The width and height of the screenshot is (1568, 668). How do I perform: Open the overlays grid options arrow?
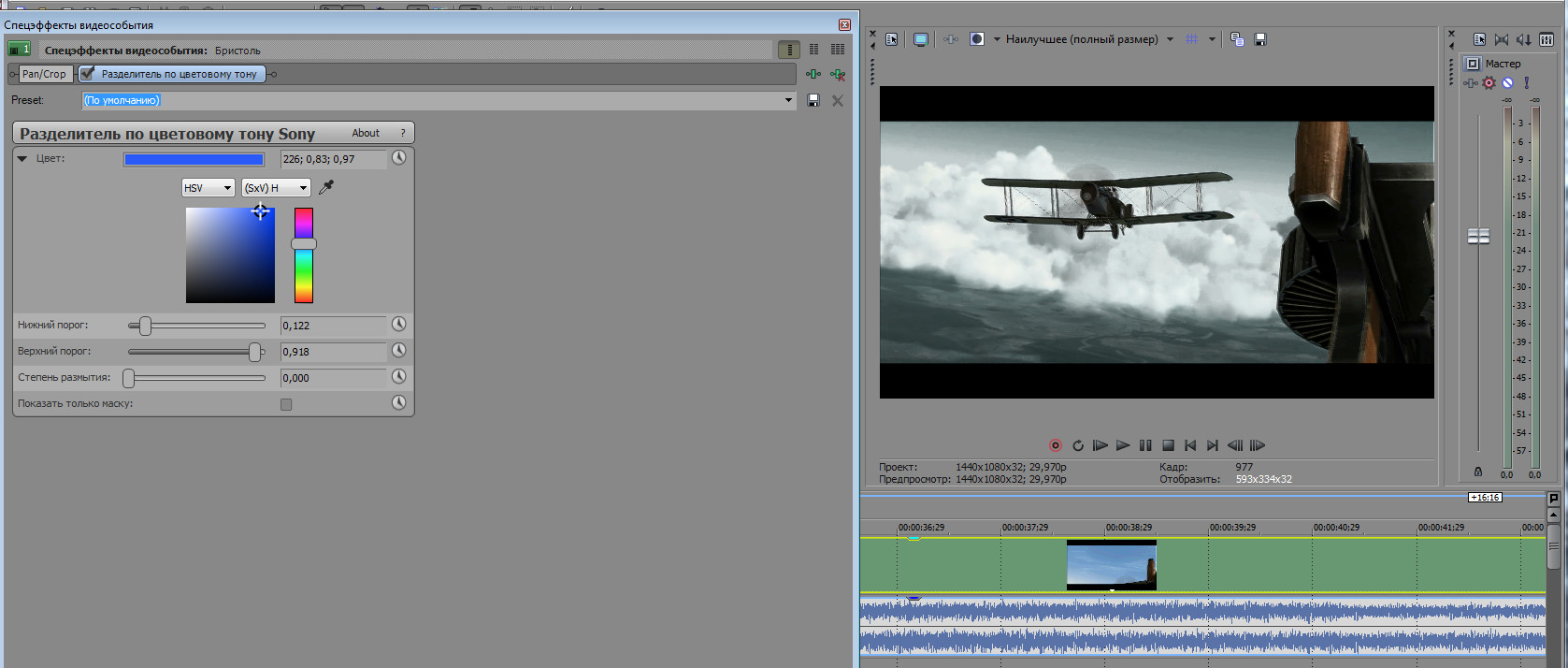coord(1212,39)
